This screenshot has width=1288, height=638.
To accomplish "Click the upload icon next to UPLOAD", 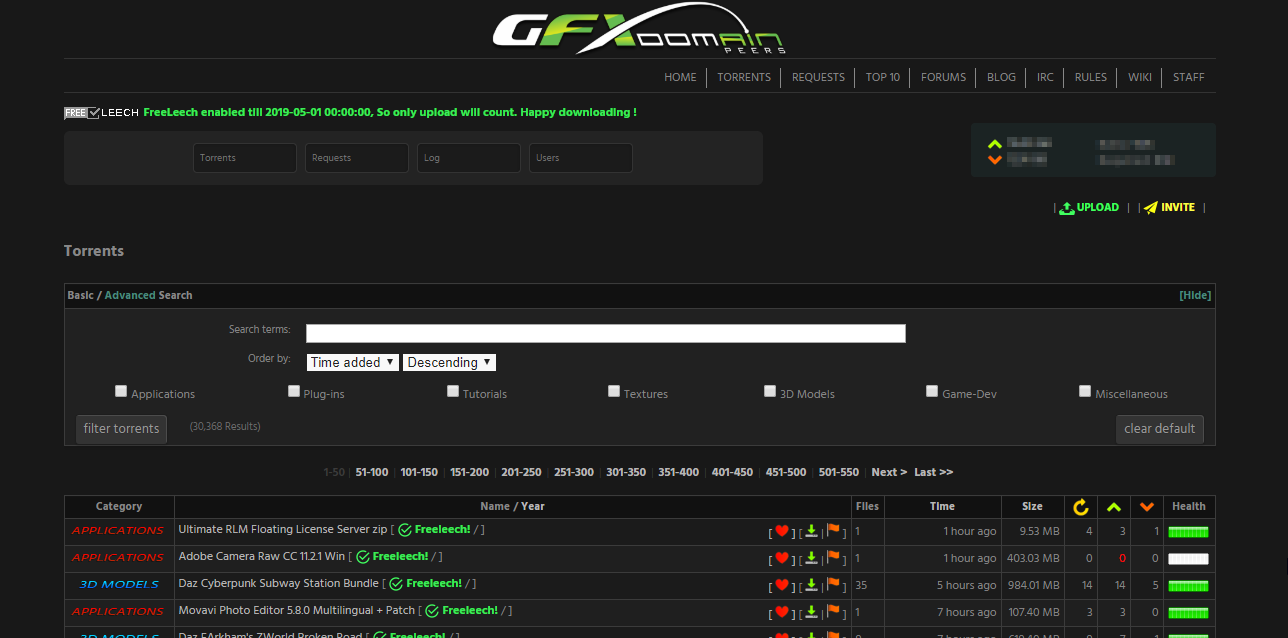I will click(x=1066, y=207).
